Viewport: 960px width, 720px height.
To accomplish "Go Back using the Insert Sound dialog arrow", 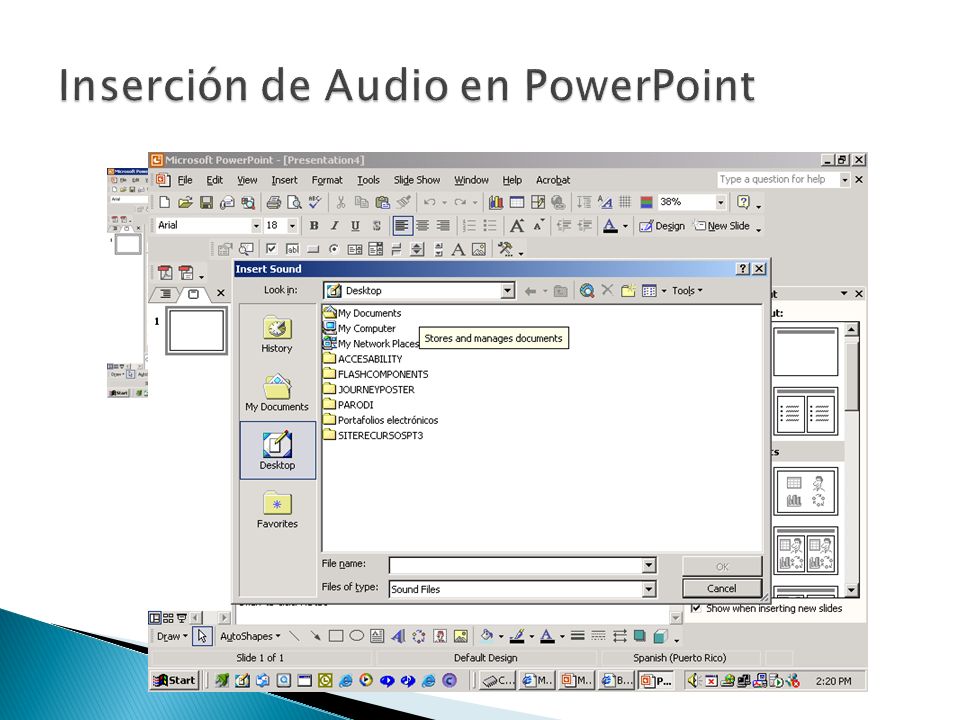I will [530, 291].
